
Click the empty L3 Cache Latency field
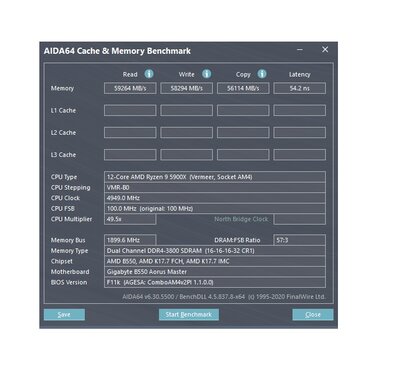pos(299,155)
